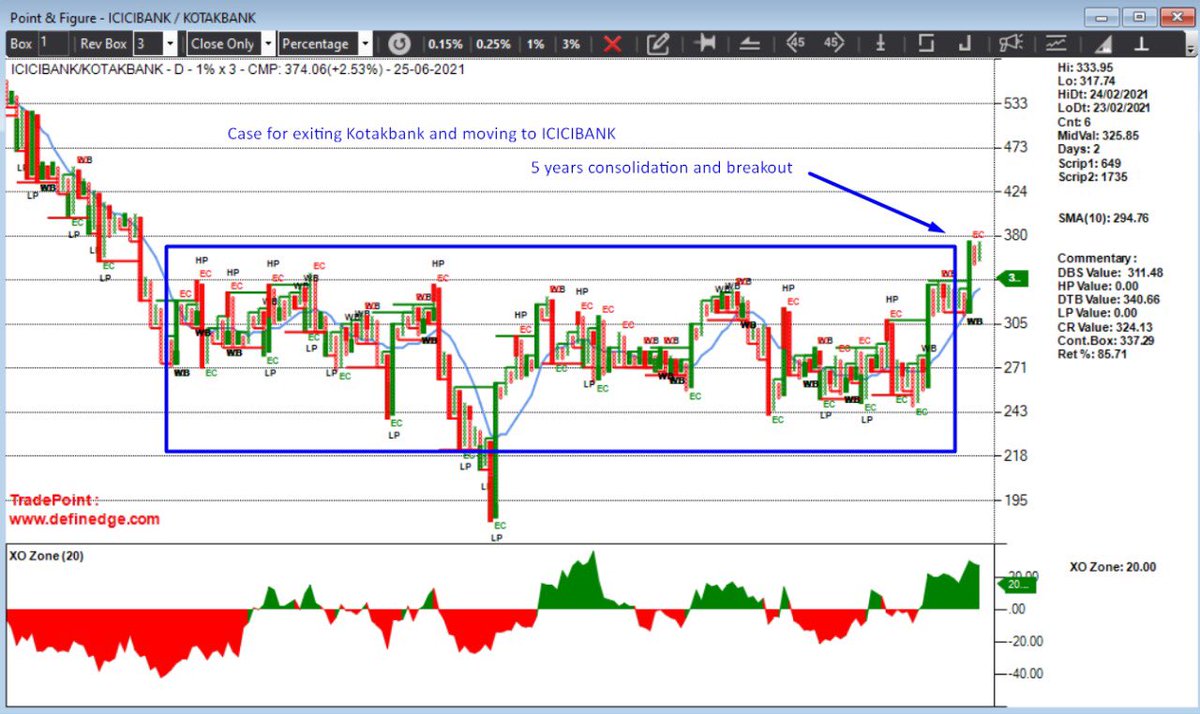Screen dimensions: 1200x714
Task: Click the SMA(10): 294.76 text
Action: [1102, 218]
